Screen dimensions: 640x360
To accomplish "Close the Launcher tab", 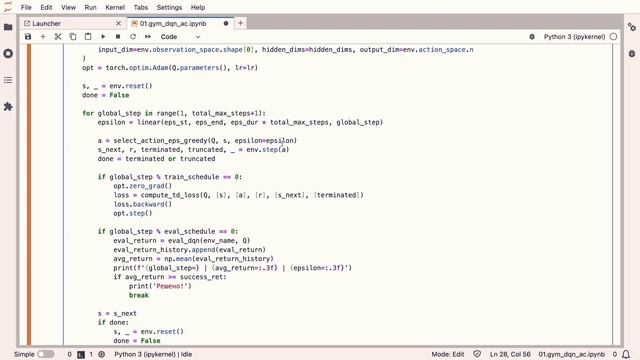I will (x=118, y=24).
